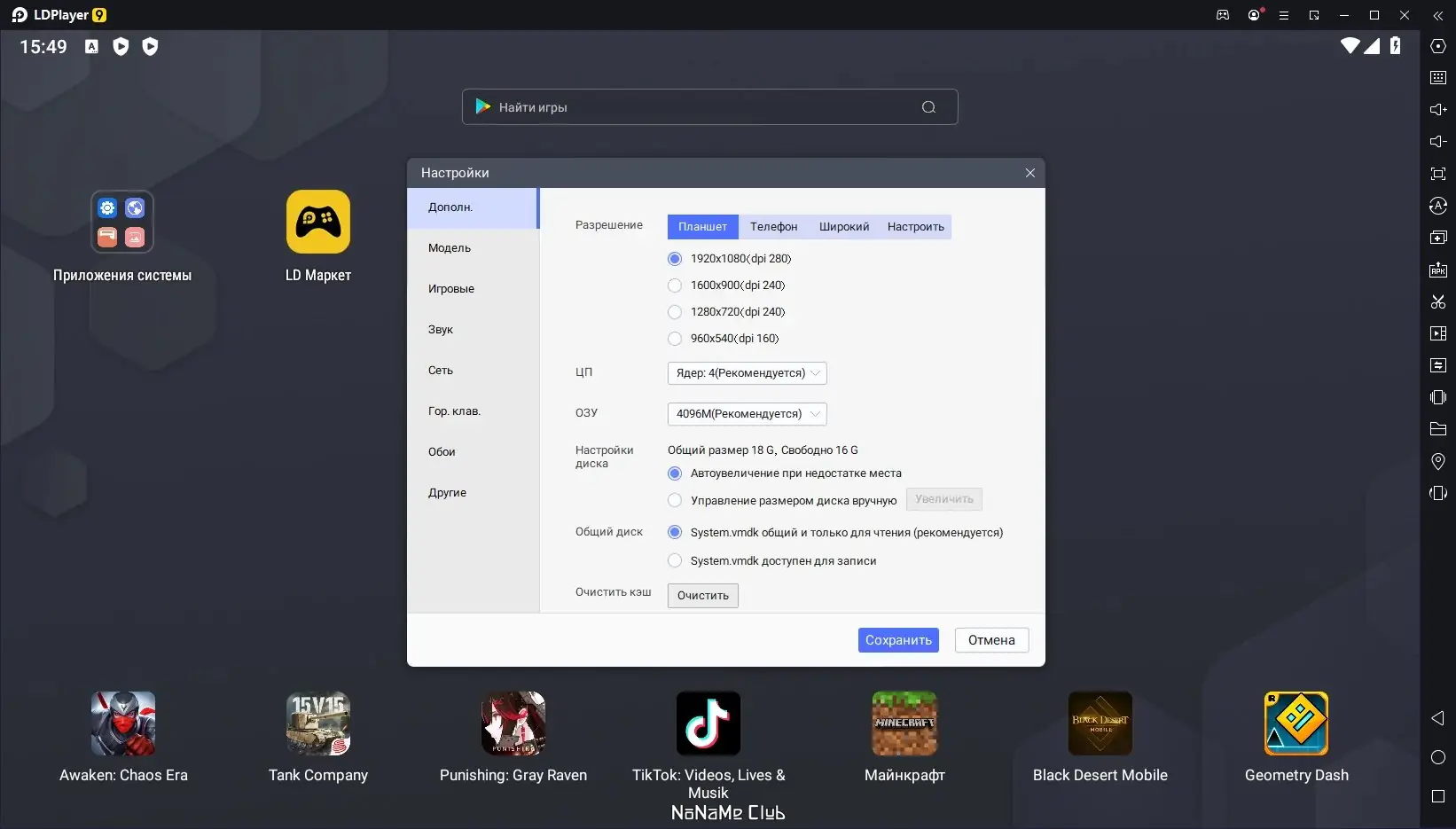Select the 960x540 (dpi 160) resolution
Screen dimensions: 1456x829
(x=724, y=339)
